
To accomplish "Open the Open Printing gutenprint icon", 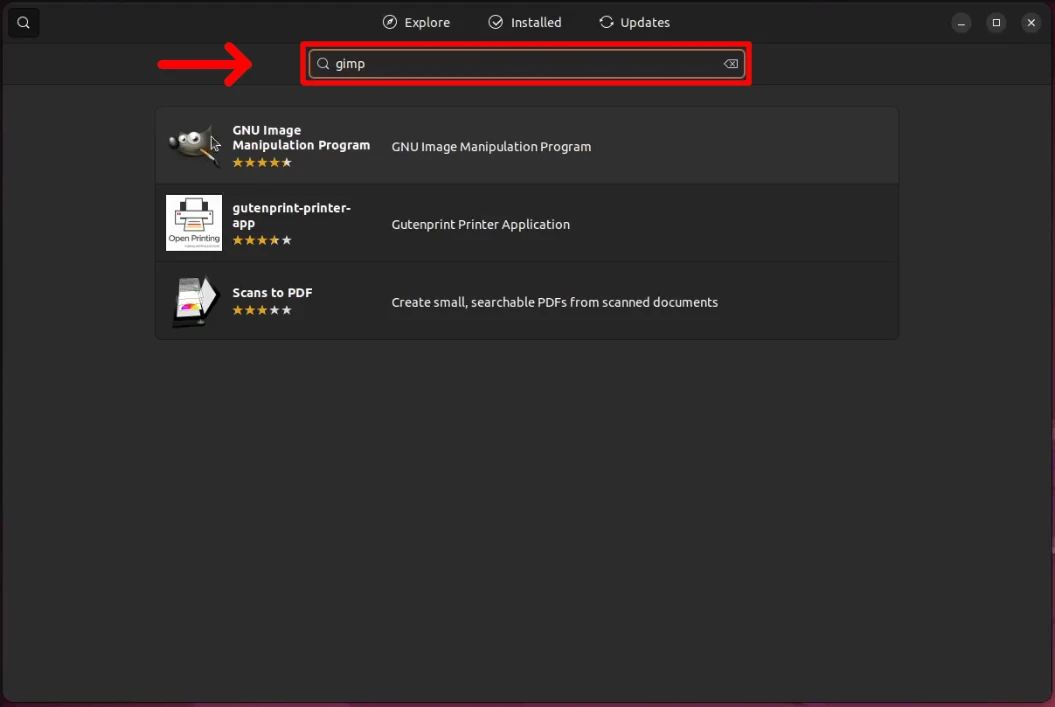I will pos(194,223).
